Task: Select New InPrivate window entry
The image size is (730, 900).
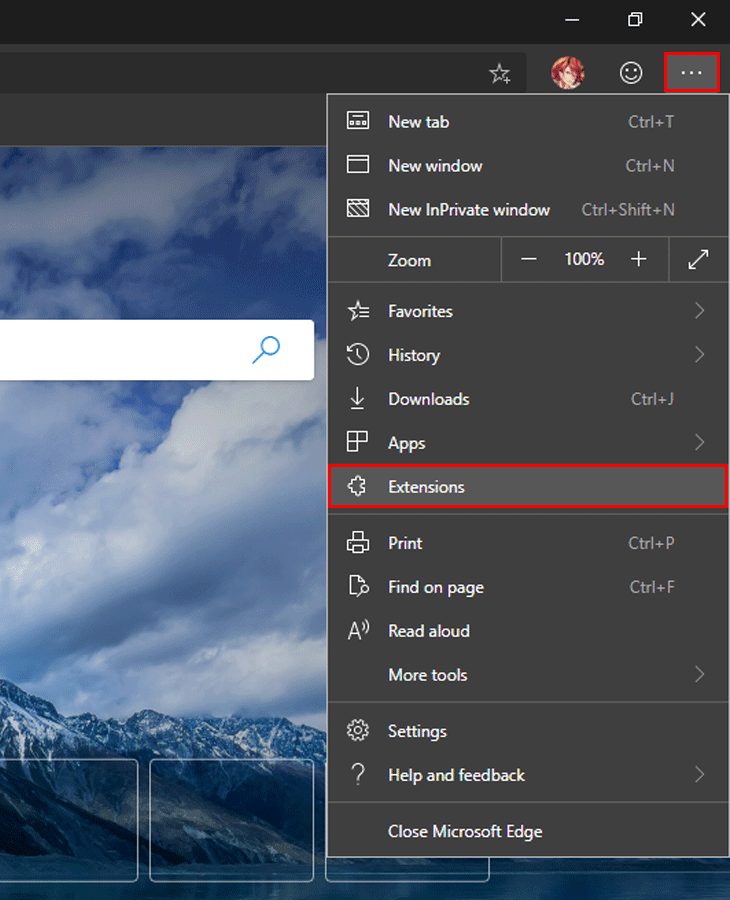Action: (528, 210)
